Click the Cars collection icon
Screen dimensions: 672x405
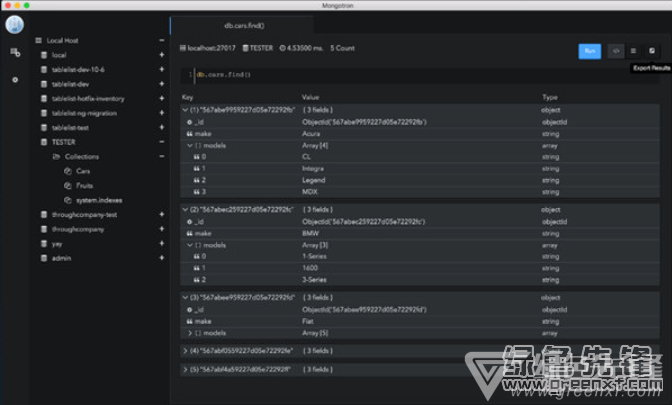point(68,171)
